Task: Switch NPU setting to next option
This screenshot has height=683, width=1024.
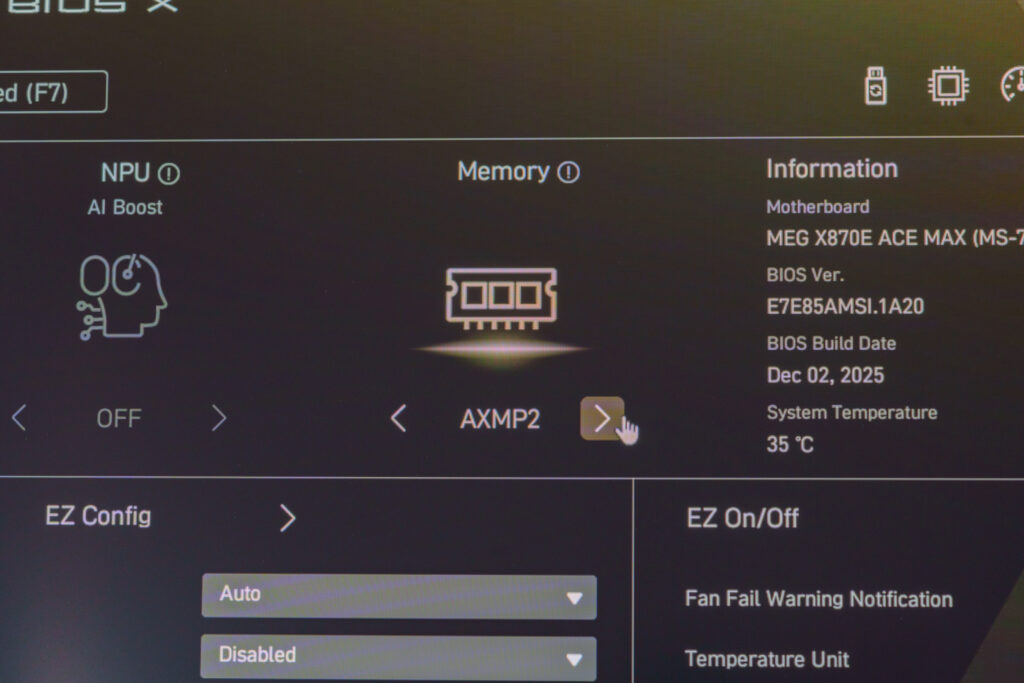Action: pos(219,418)
